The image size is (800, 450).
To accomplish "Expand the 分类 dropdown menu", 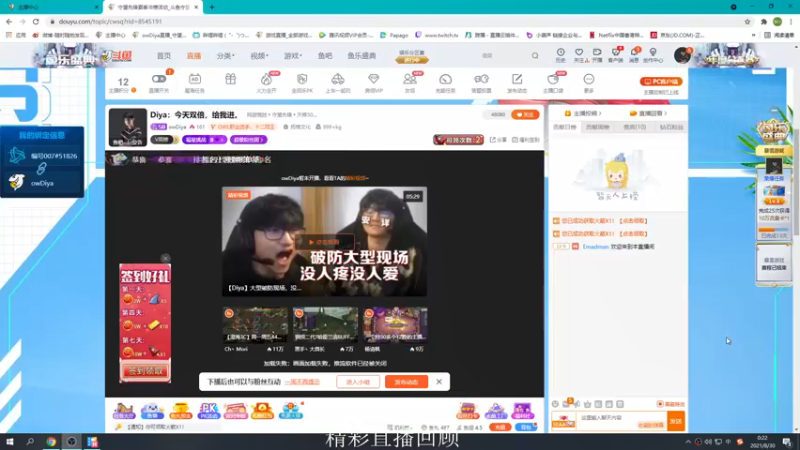I will 225,56.
